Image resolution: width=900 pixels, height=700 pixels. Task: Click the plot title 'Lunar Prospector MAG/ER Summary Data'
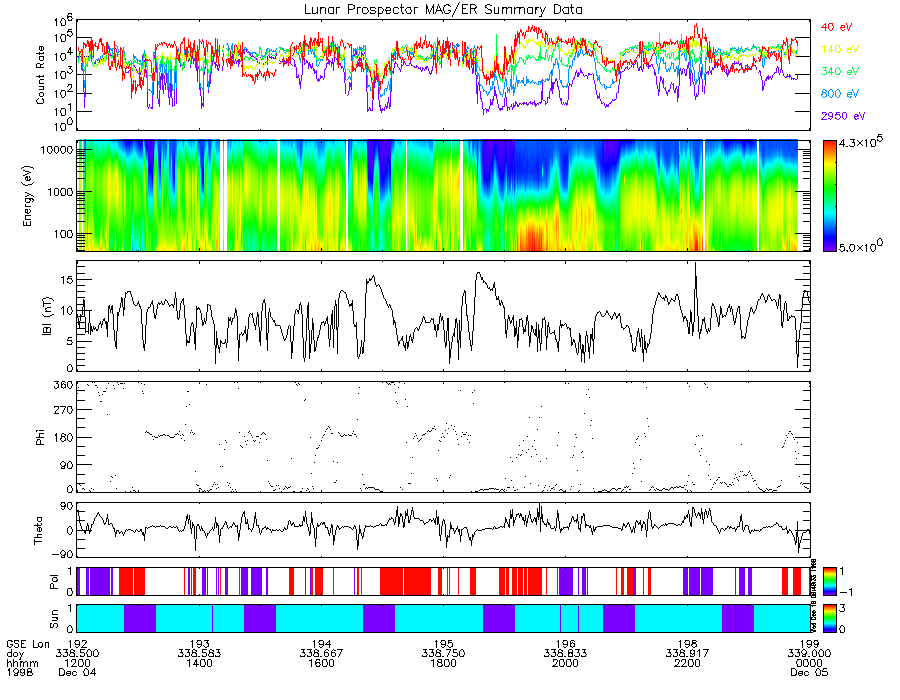(x=443, y=10)
